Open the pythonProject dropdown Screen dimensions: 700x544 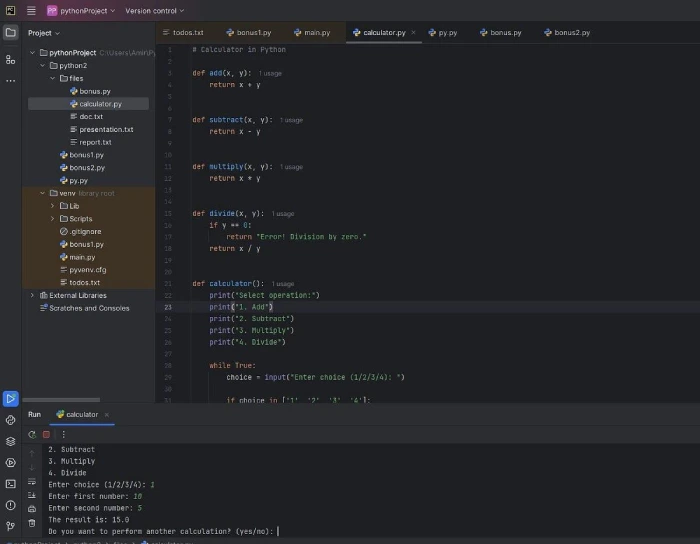click(x=81, y=11)
